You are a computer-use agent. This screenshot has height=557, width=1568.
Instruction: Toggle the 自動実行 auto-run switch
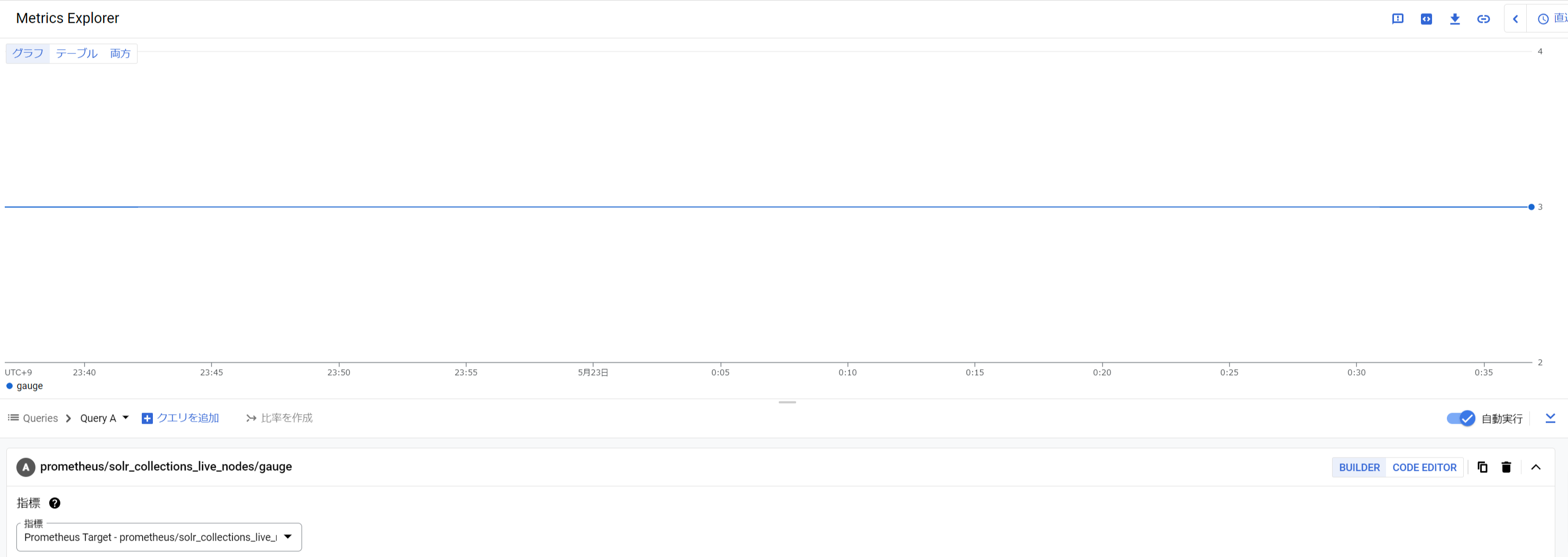1461,418
